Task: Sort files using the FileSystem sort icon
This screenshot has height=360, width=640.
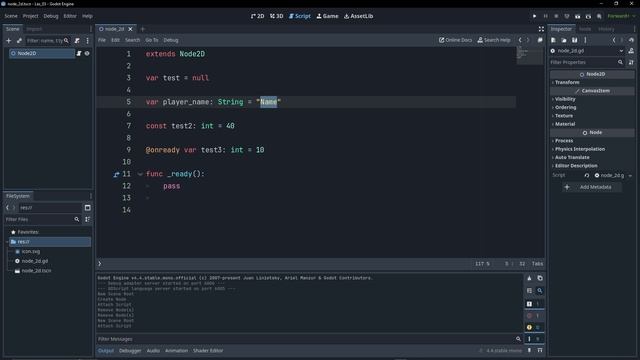Action: pos(87,220)
